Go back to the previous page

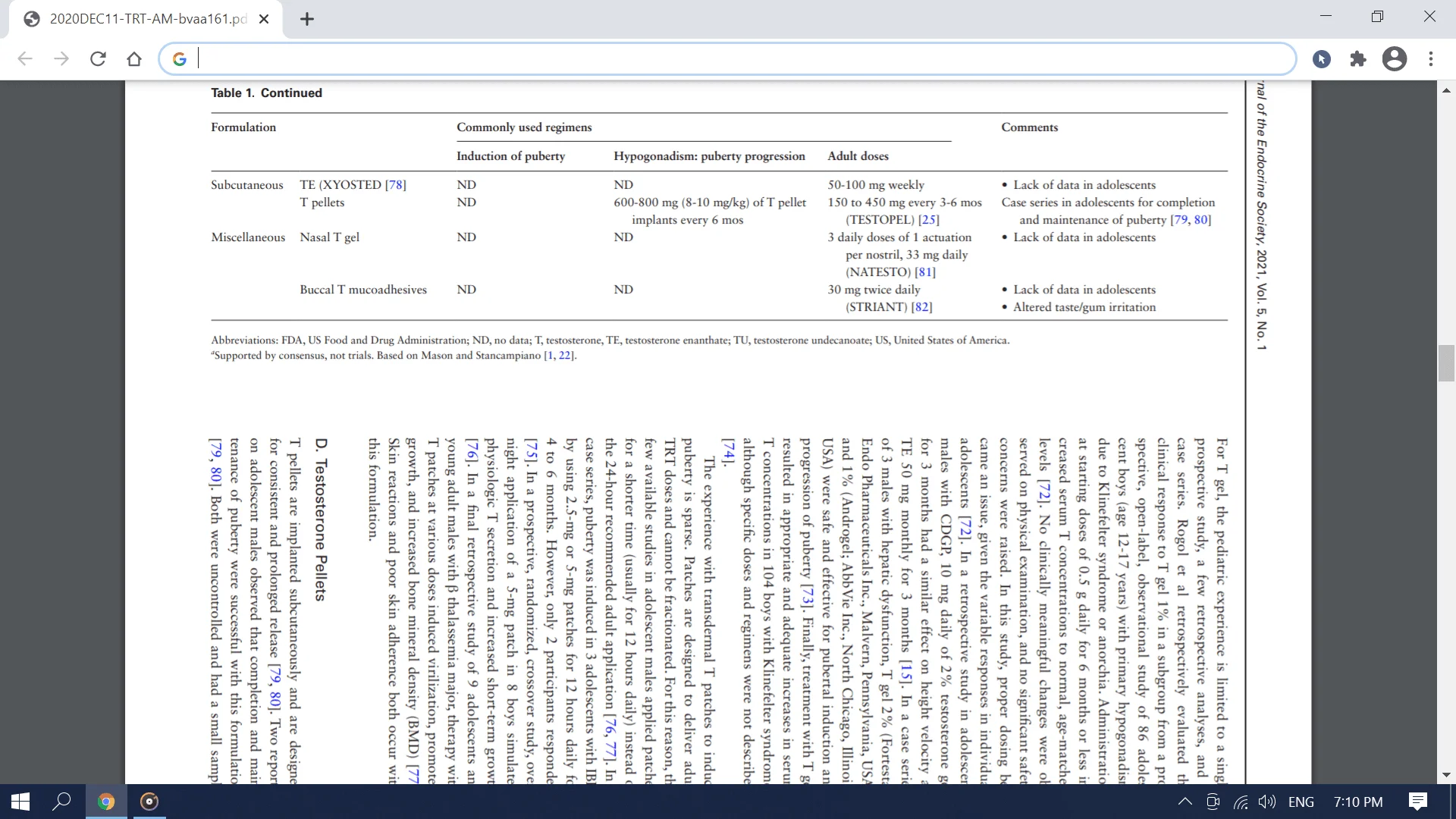[x=25, y=59]
